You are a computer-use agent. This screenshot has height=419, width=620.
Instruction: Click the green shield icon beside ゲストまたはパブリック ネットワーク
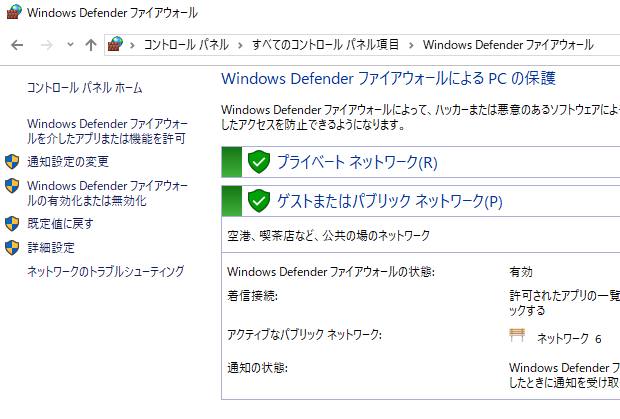259,201
